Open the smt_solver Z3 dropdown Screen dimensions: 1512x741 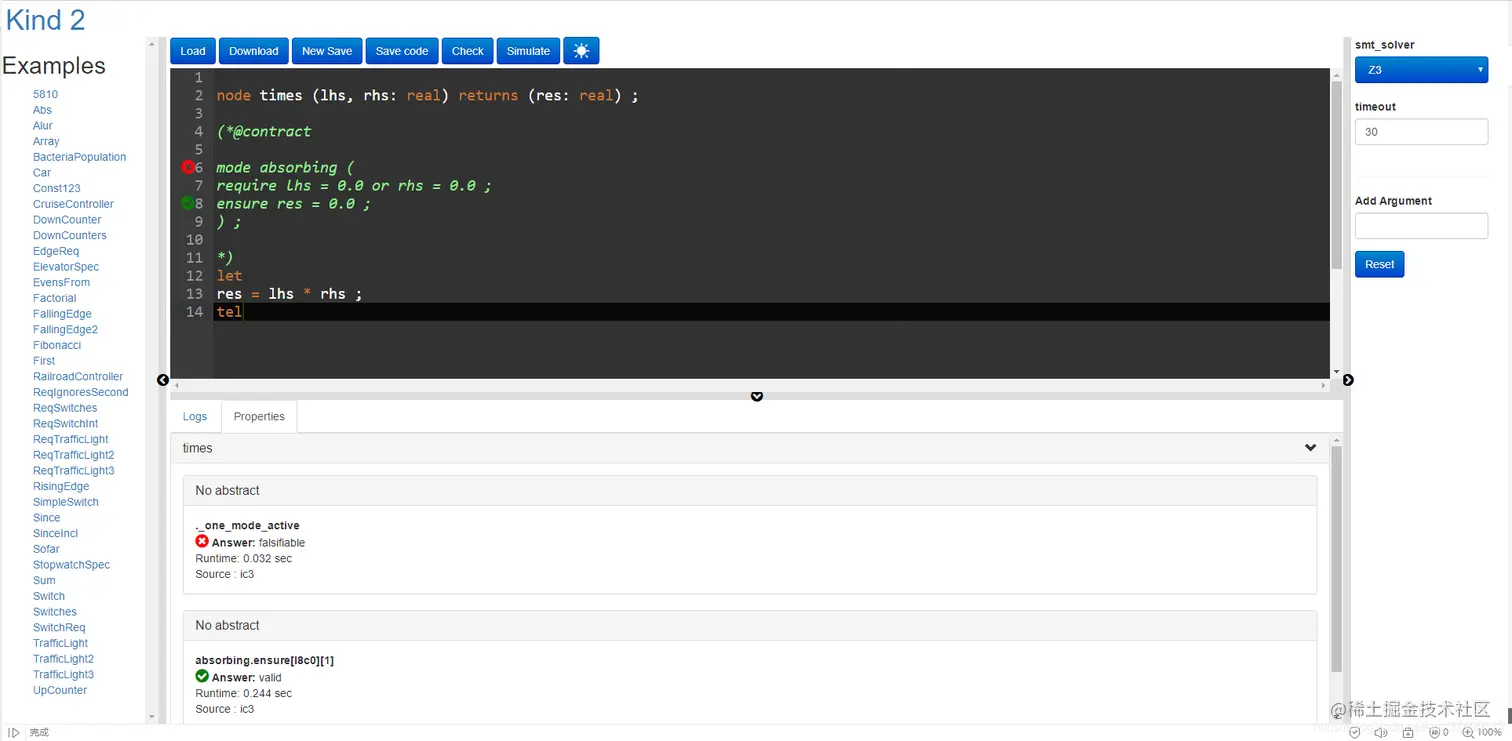[1421, 70]
